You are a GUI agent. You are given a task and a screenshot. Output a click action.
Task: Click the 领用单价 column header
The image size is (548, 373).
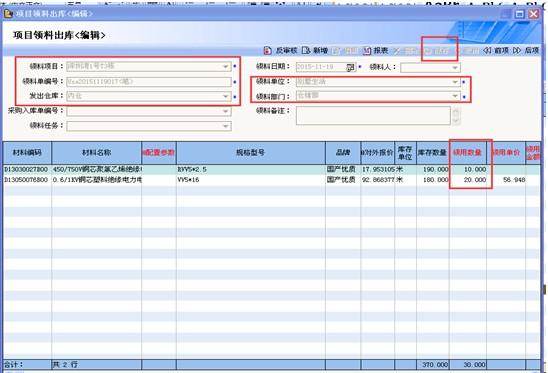pos(506,153)
